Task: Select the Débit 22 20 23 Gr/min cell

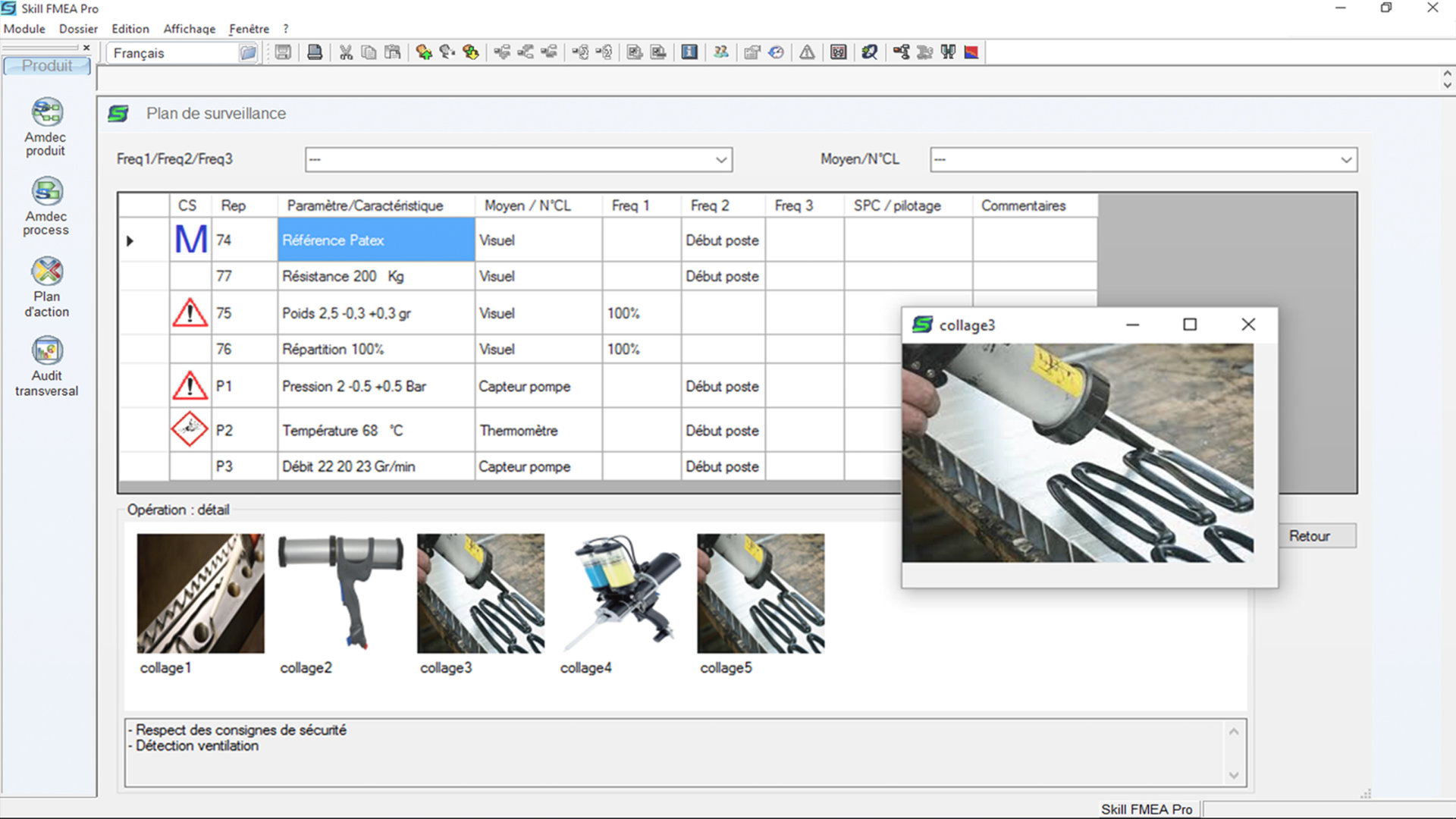Action: tap(376, 466)
